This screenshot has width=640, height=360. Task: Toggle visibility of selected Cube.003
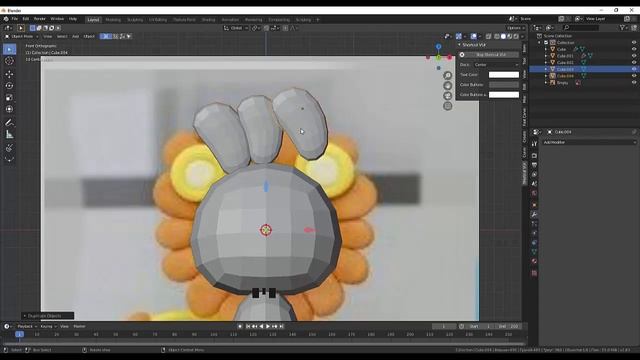(634, 69)
